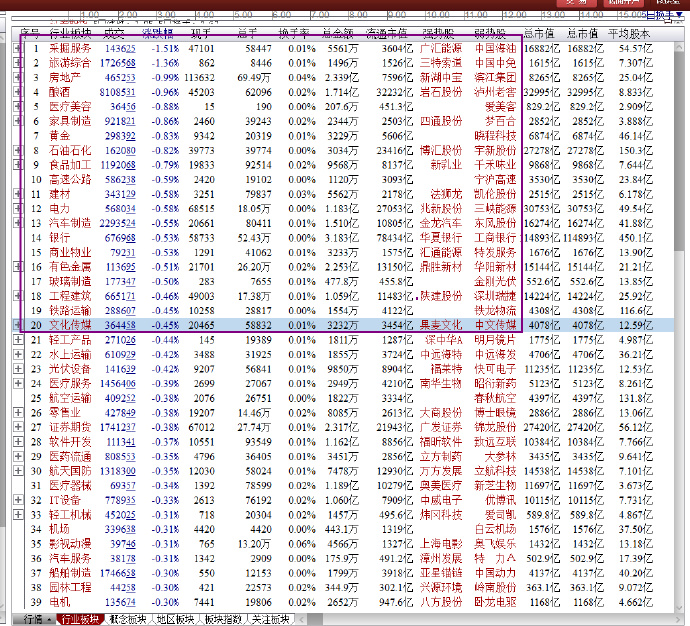
Task: Select the 房地产 sector name
Action: pyautogui.click(x=64, y=77)
